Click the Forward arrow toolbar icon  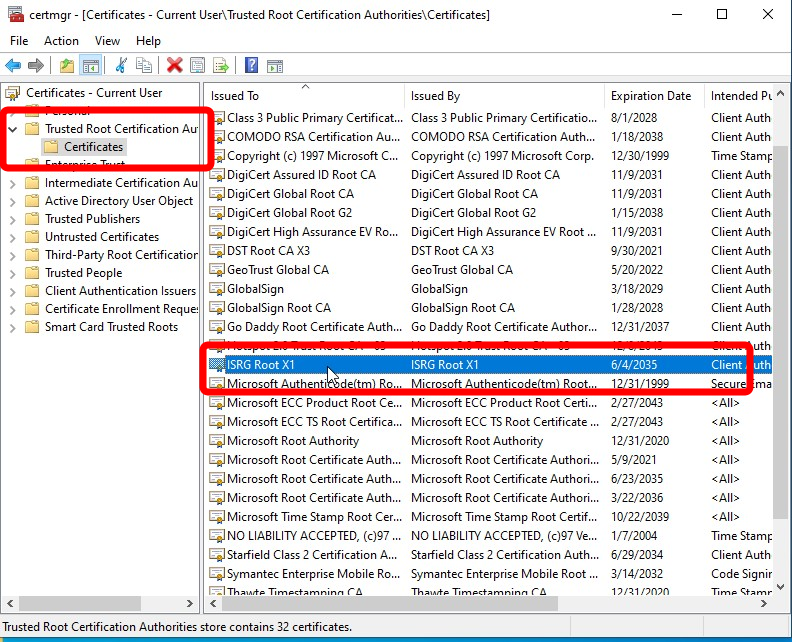click(x=36, y=65)
